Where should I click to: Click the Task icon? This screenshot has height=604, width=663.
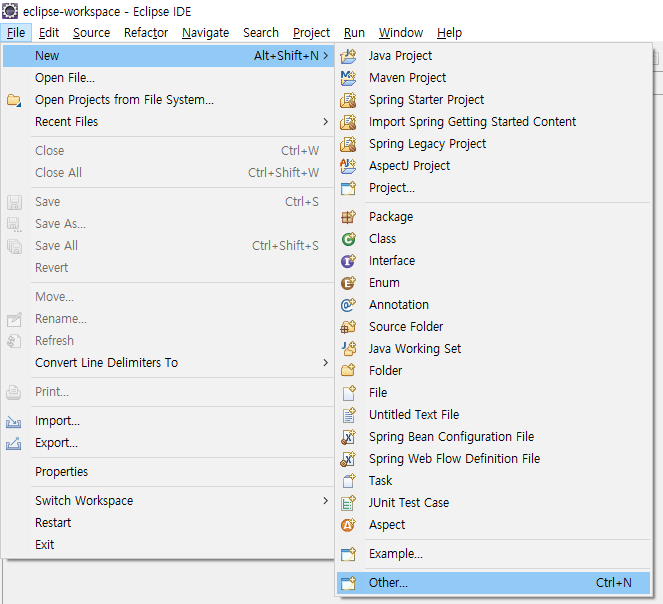348,481
